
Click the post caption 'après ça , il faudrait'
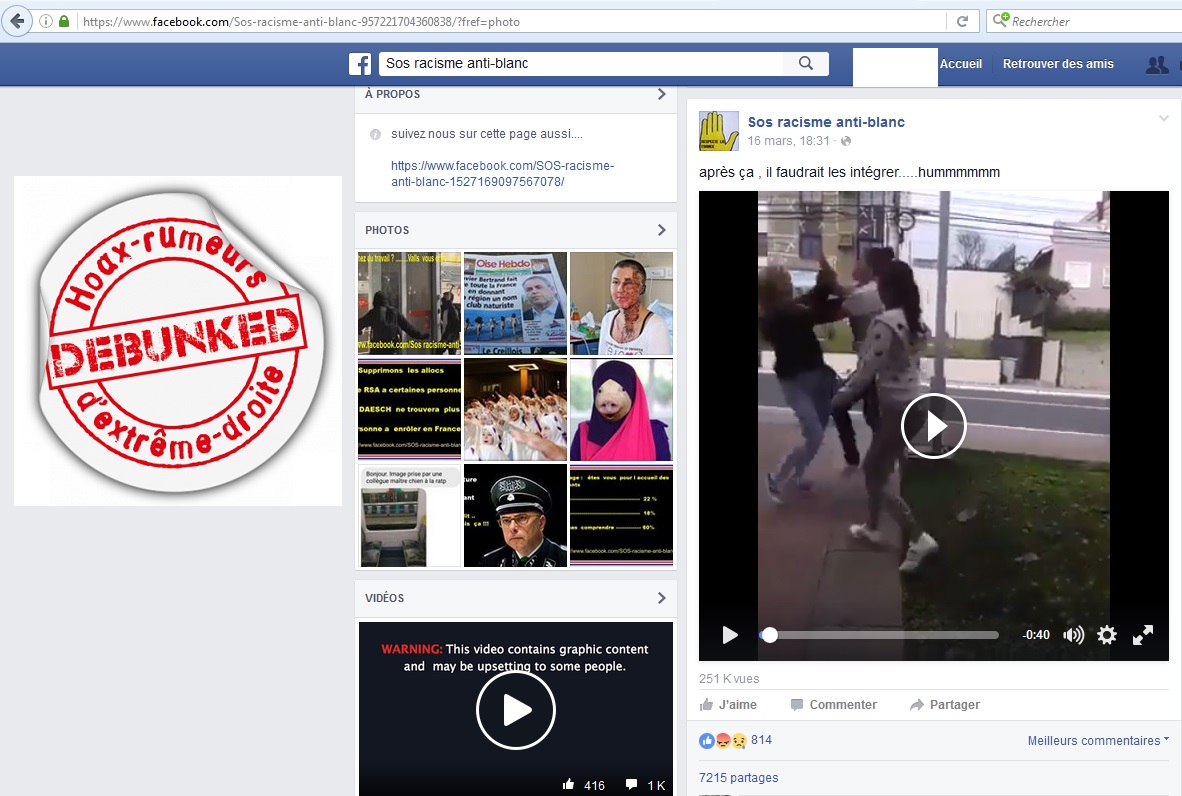850,172
